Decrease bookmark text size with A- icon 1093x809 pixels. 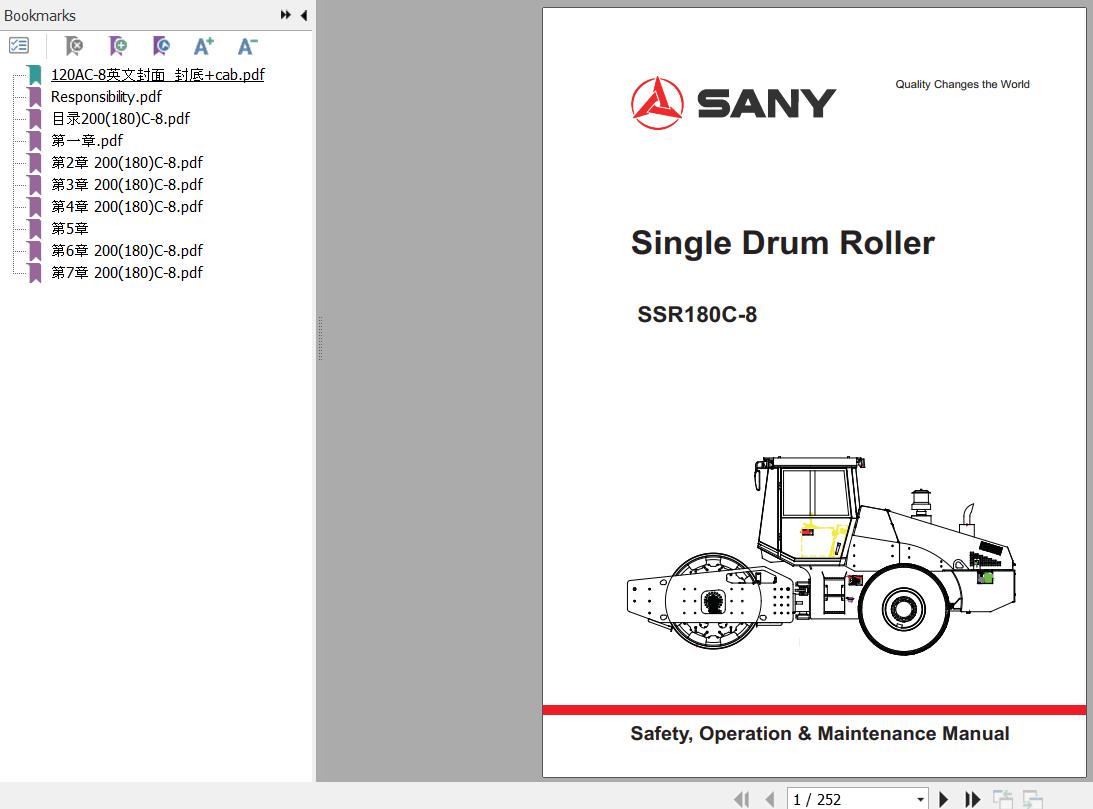(x=247, y=46)
